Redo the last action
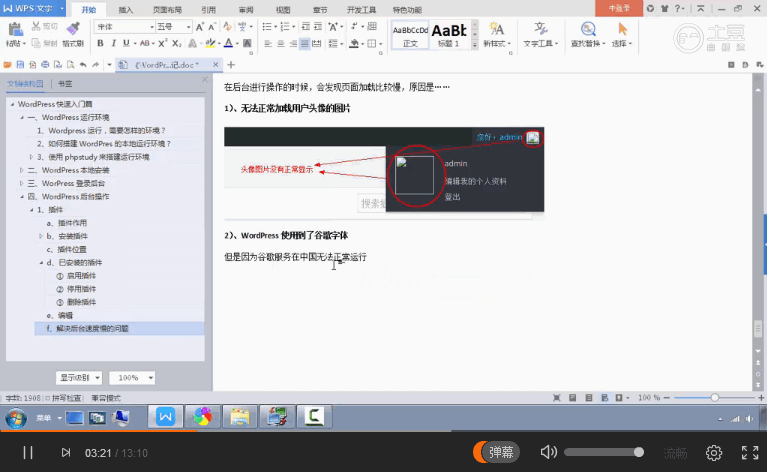This screenshot has height=472, width=767. [x=95, y=65]
